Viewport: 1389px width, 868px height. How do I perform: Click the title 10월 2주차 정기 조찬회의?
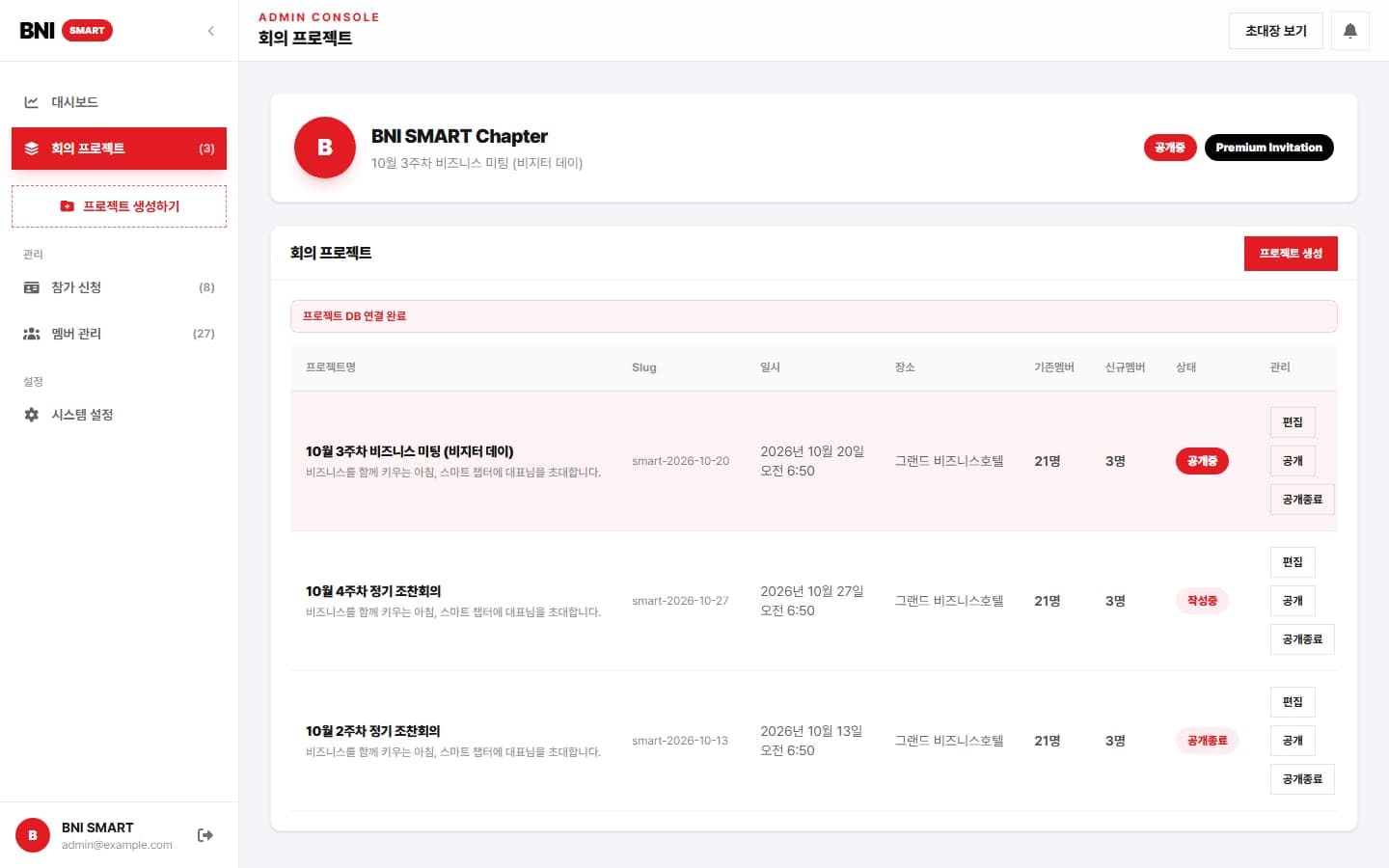(x=373, y=731)
